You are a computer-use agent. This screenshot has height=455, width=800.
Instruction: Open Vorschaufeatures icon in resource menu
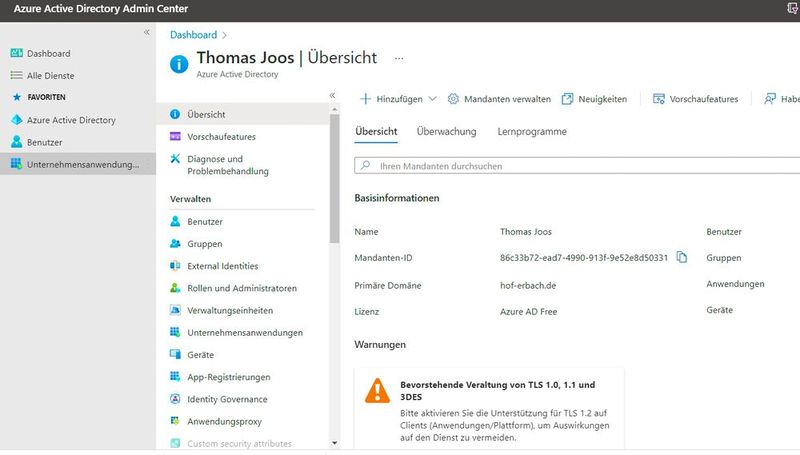(x=175, y=136)
